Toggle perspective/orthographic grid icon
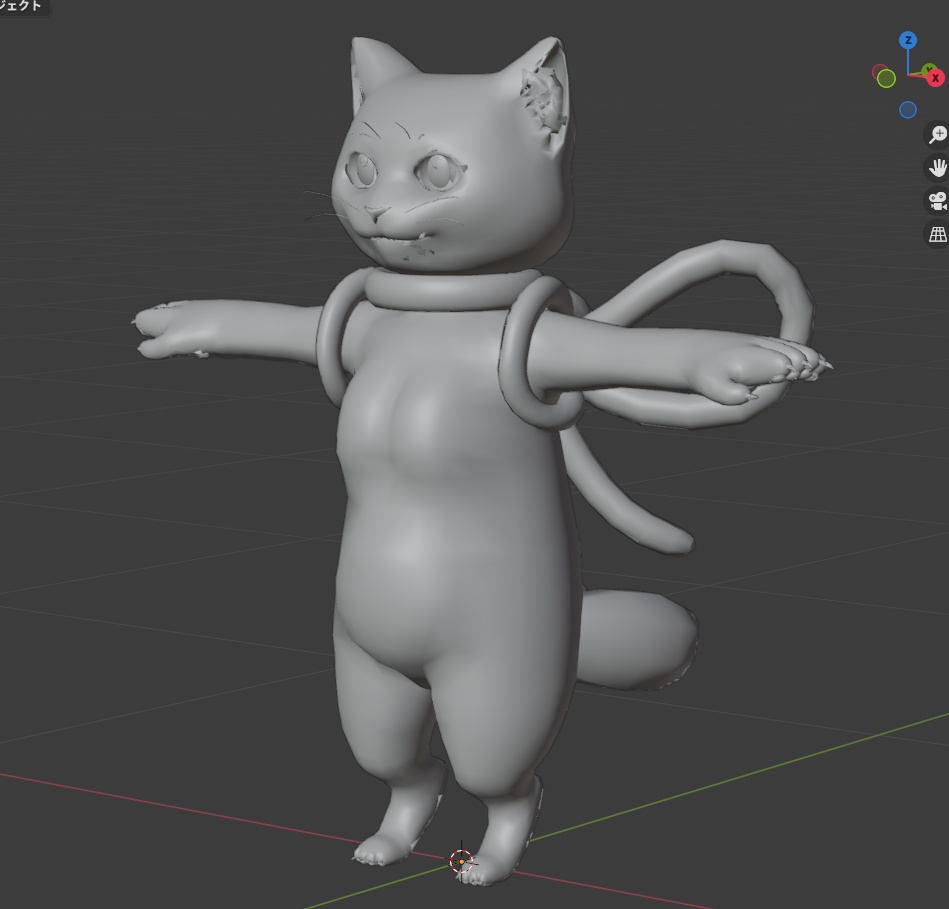The image size is (949, 909). [937, 234]
